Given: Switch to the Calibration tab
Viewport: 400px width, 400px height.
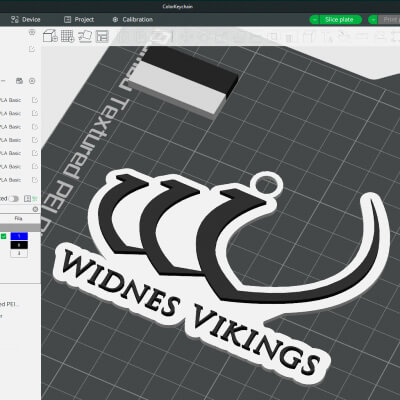Looking at the screenshot, I should (133, 20).
